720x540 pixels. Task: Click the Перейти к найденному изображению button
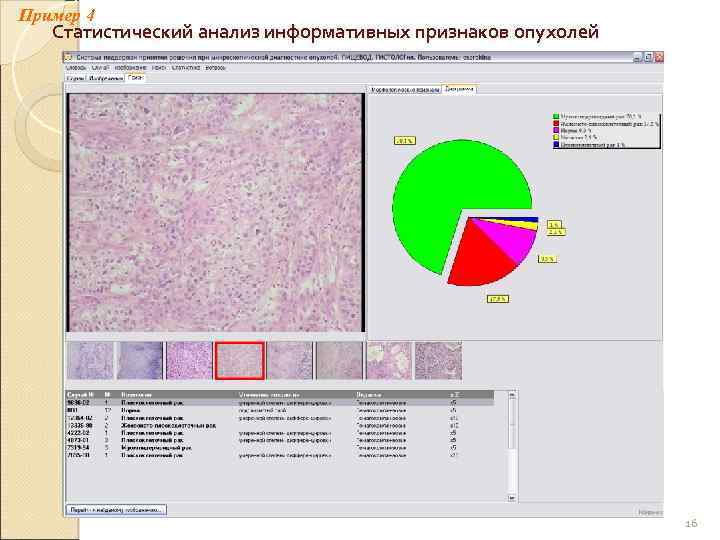[116, 510]
